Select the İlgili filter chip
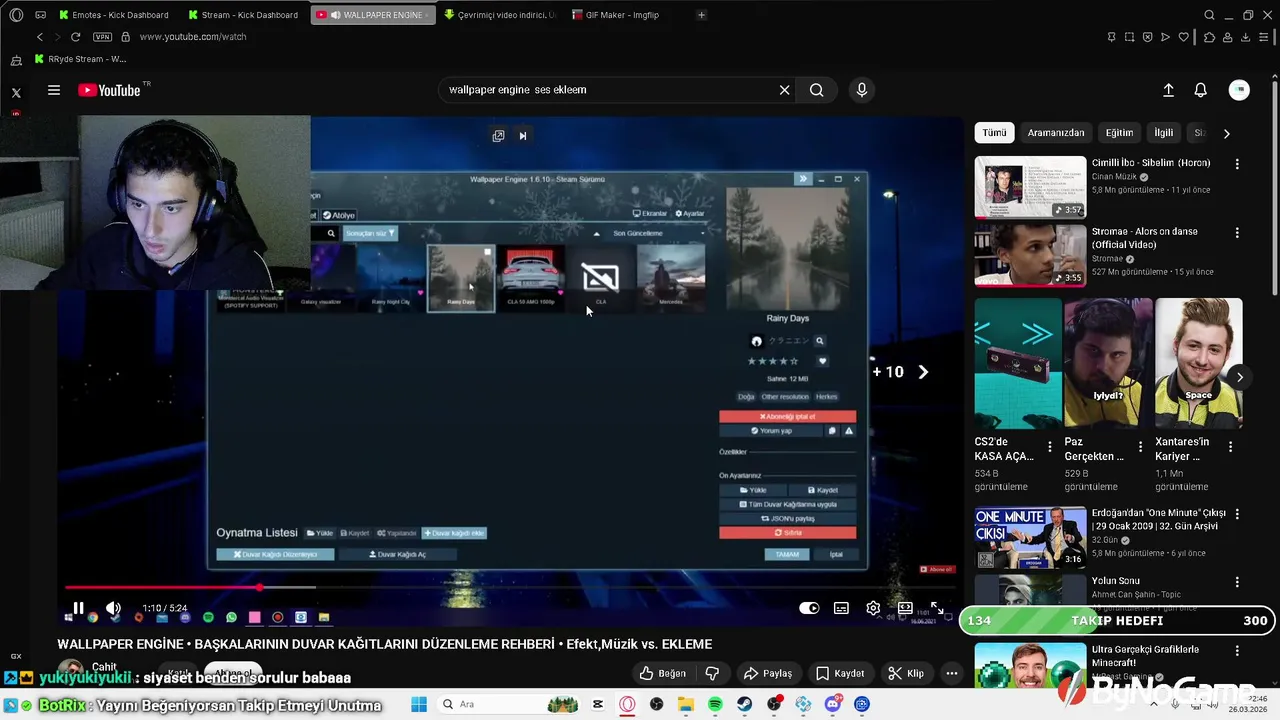This screenshot has width=1280, height=720. pyautogui.click(x=1164, y=133)
